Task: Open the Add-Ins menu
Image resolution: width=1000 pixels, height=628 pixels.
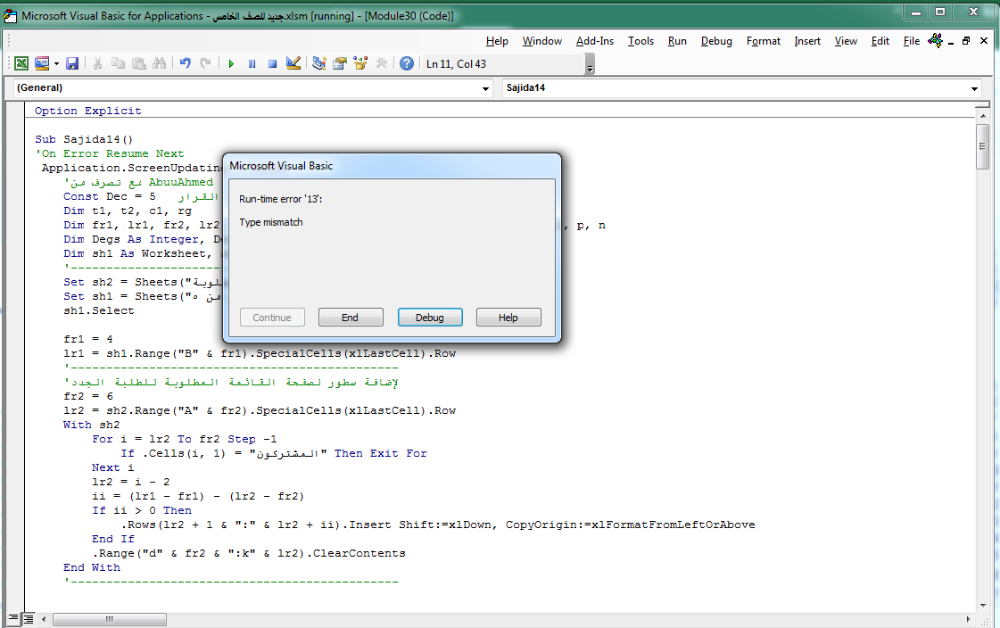Action: coord(594,41)
